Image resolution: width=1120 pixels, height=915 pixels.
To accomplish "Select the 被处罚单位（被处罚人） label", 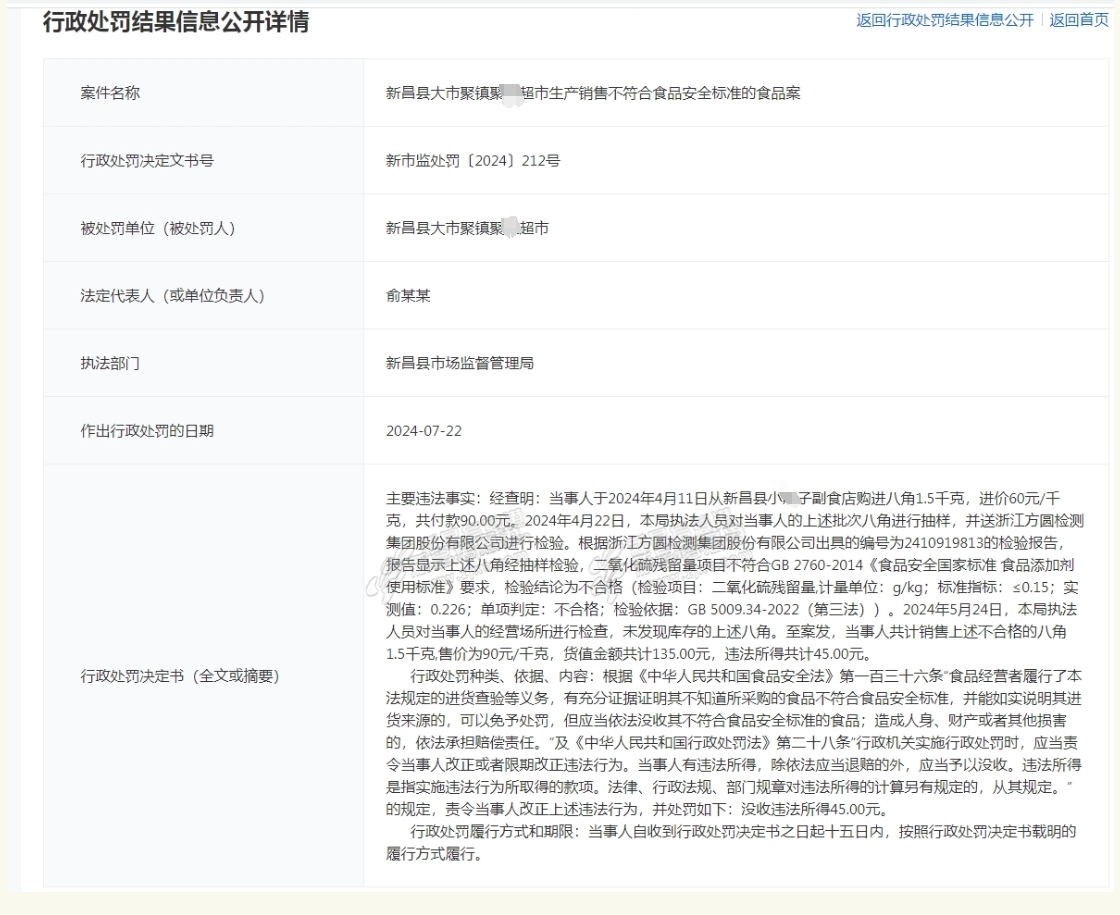I will pos(158,228).
